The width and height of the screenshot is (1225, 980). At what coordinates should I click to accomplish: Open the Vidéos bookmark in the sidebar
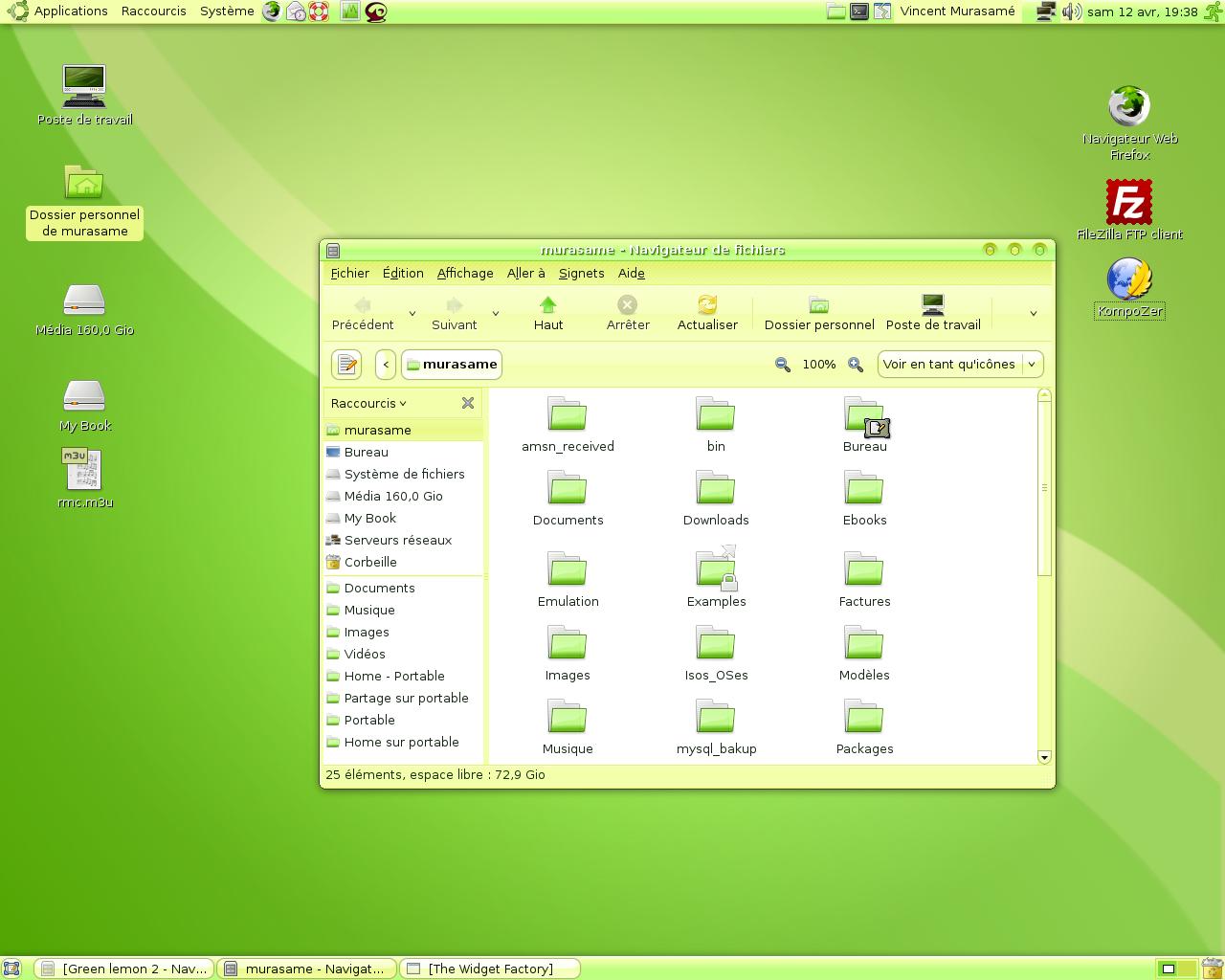403,654
